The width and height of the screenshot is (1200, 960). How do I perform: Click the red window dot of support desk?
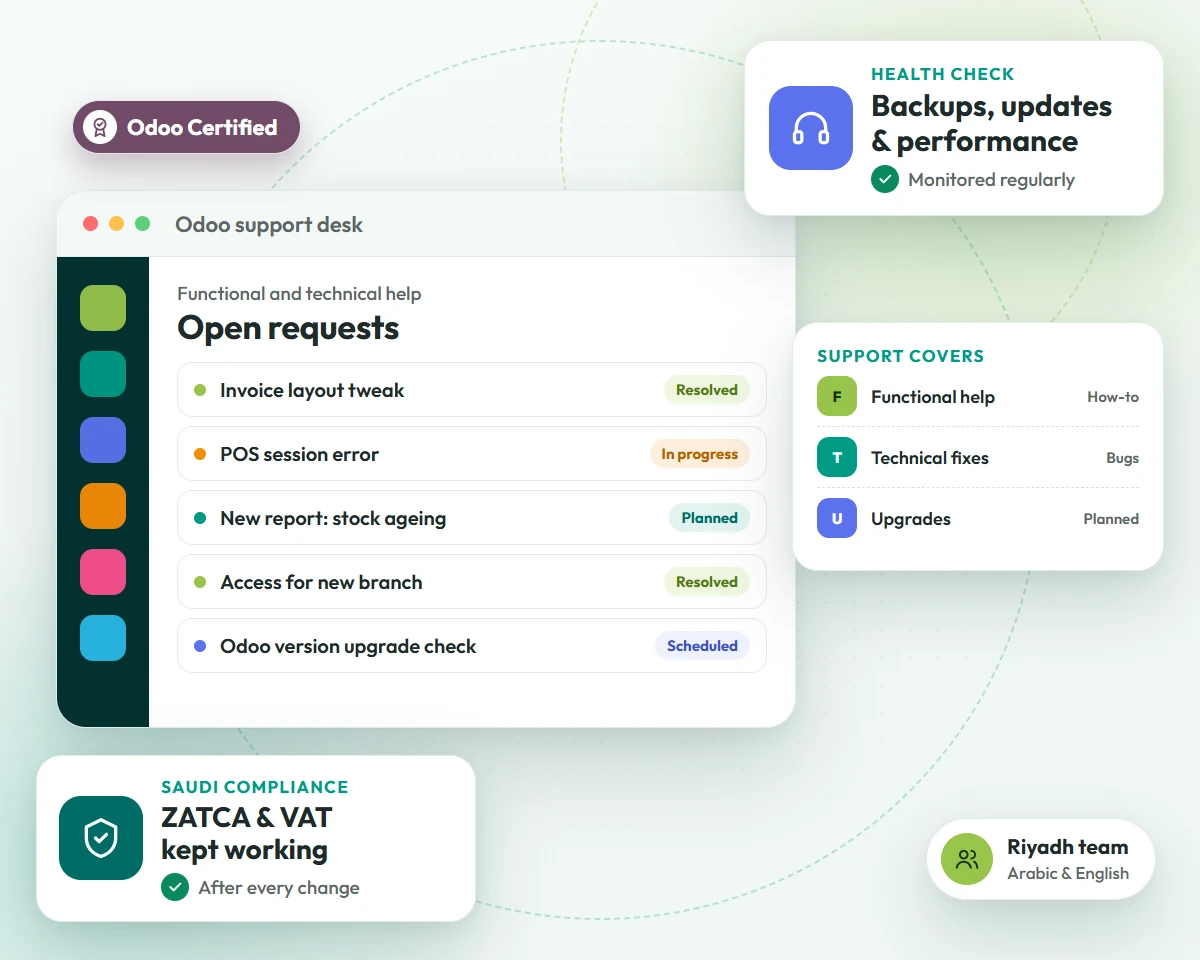[x=91, y=224]
